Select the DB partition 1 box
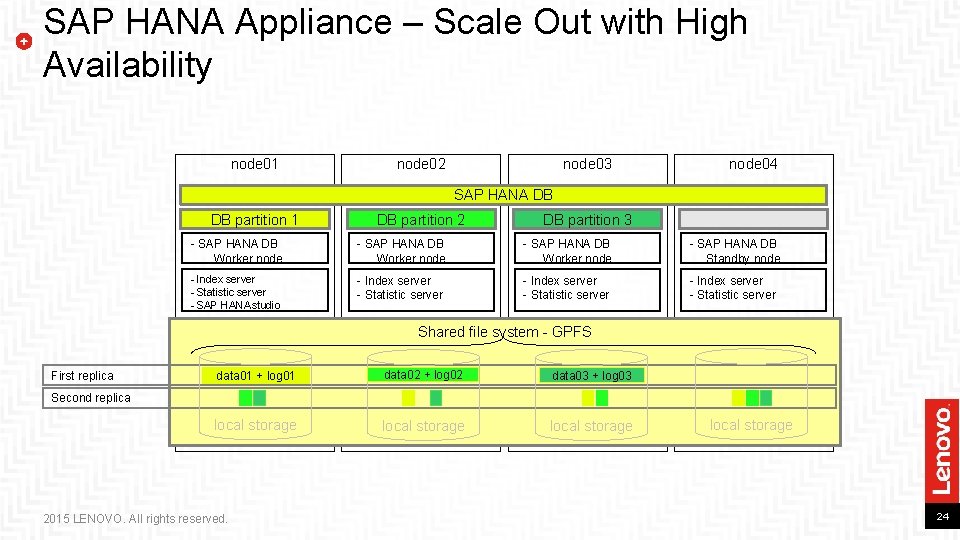This screenshot has height=540, width=960. [x=255, y=219]
